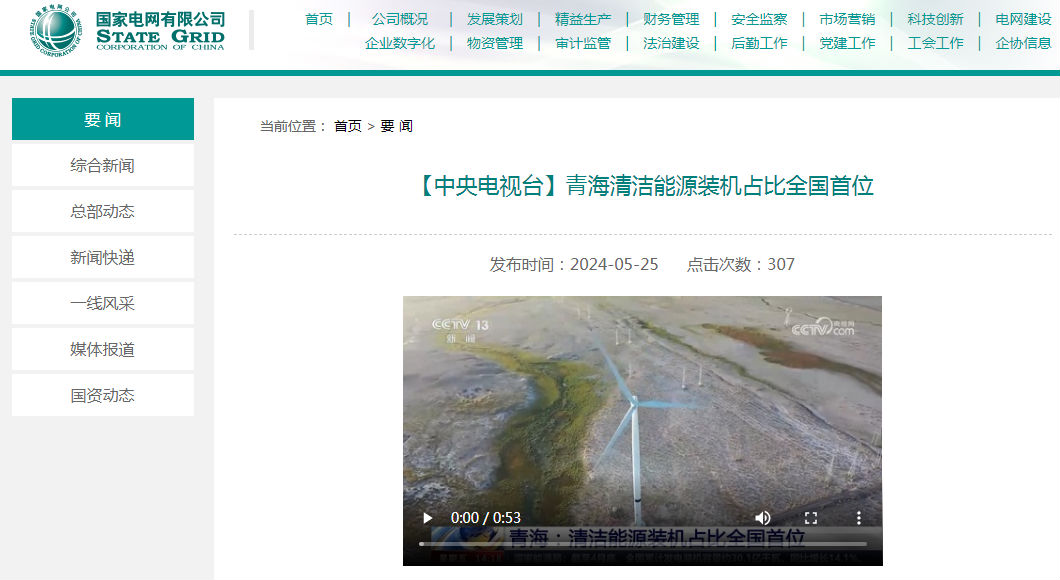Screen dimensions: 1060x580
Task: Open 后勤工作 menu item
Action: [759, 43]
